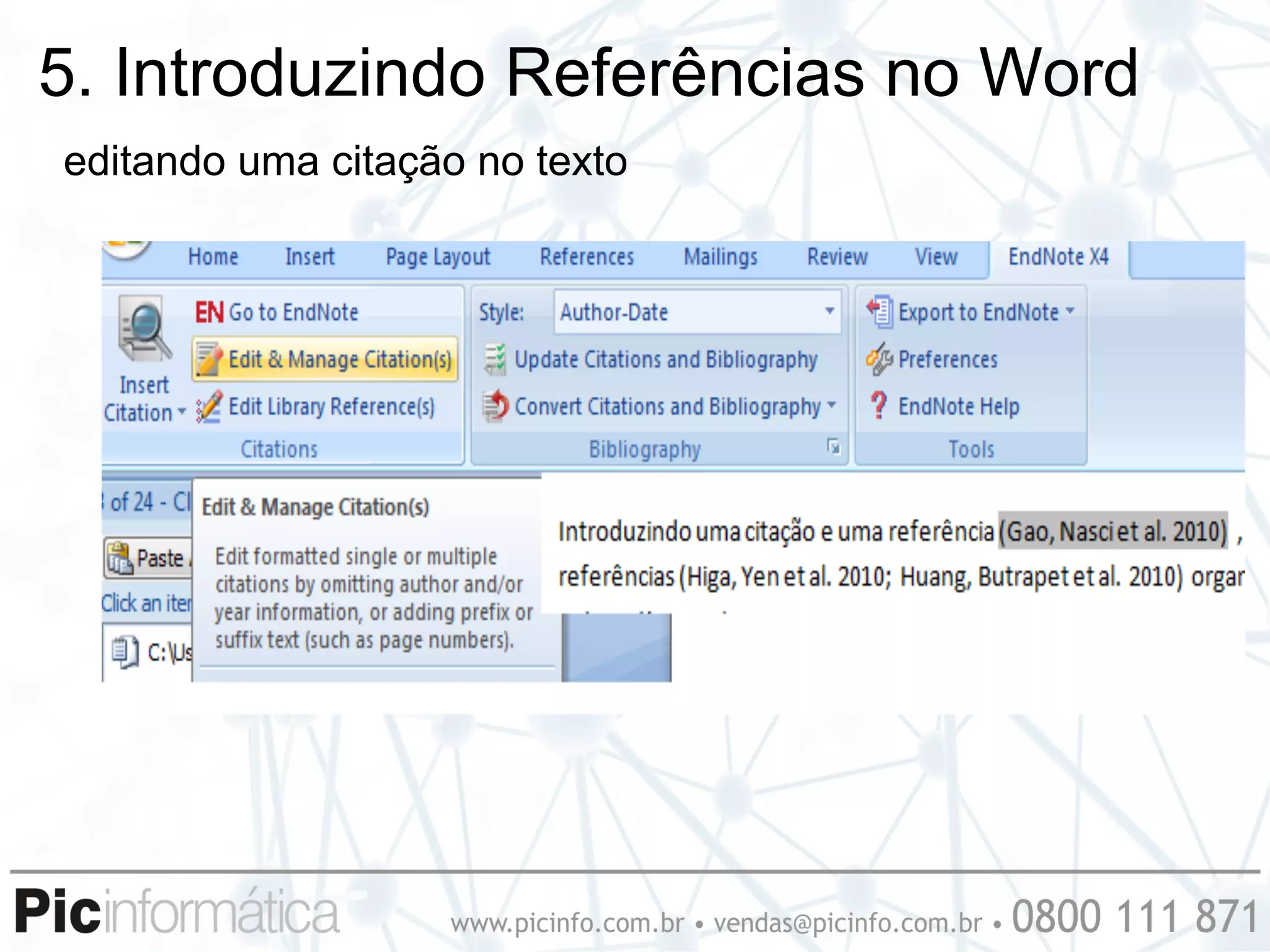1270x952 pixels.
Task: Click the Bibliography group label
Action: point(645,450)
